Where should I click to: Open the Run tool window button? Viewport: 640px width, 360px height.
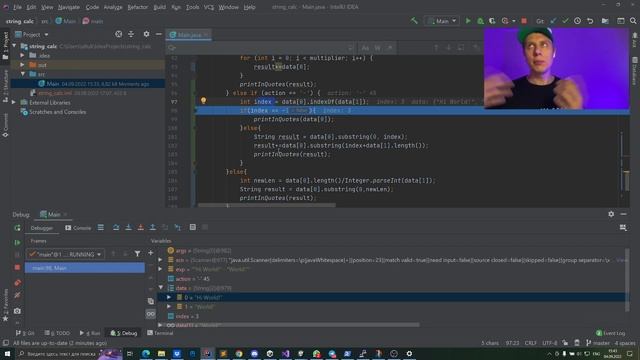[x=90, y=333]
